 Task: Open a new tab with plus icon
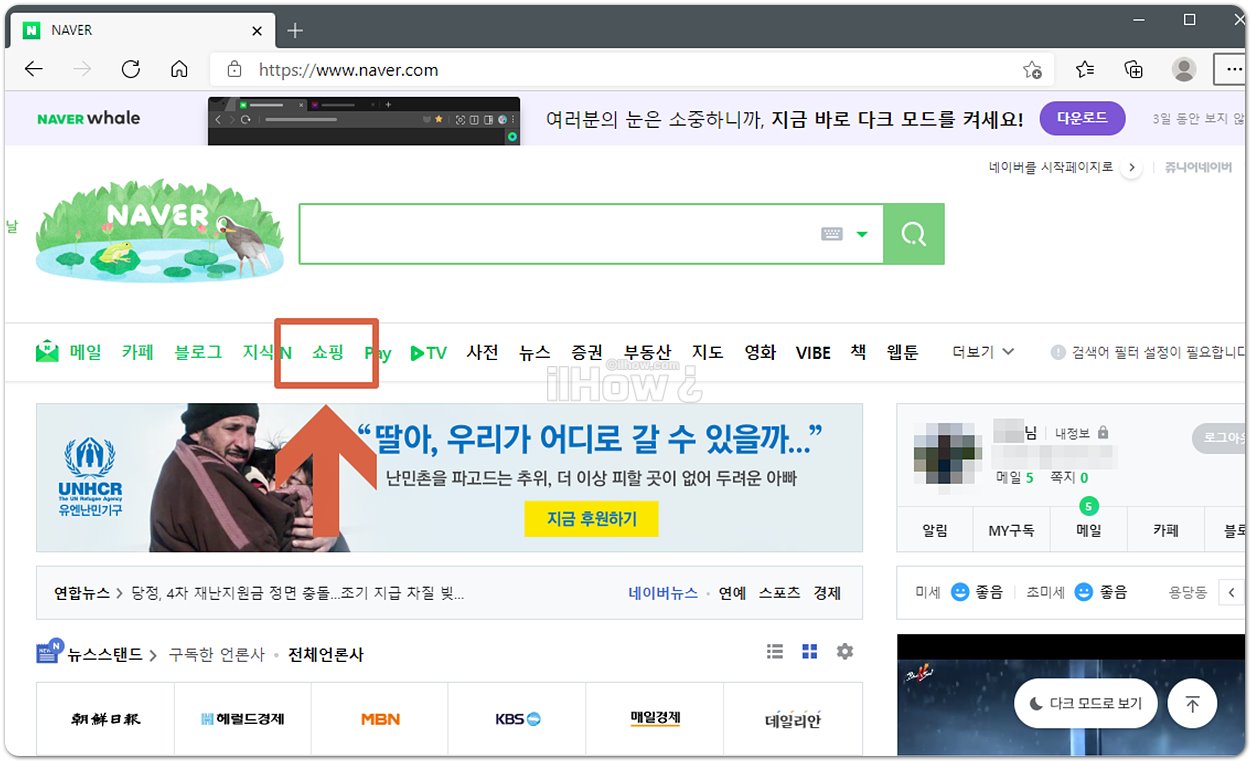295,31
